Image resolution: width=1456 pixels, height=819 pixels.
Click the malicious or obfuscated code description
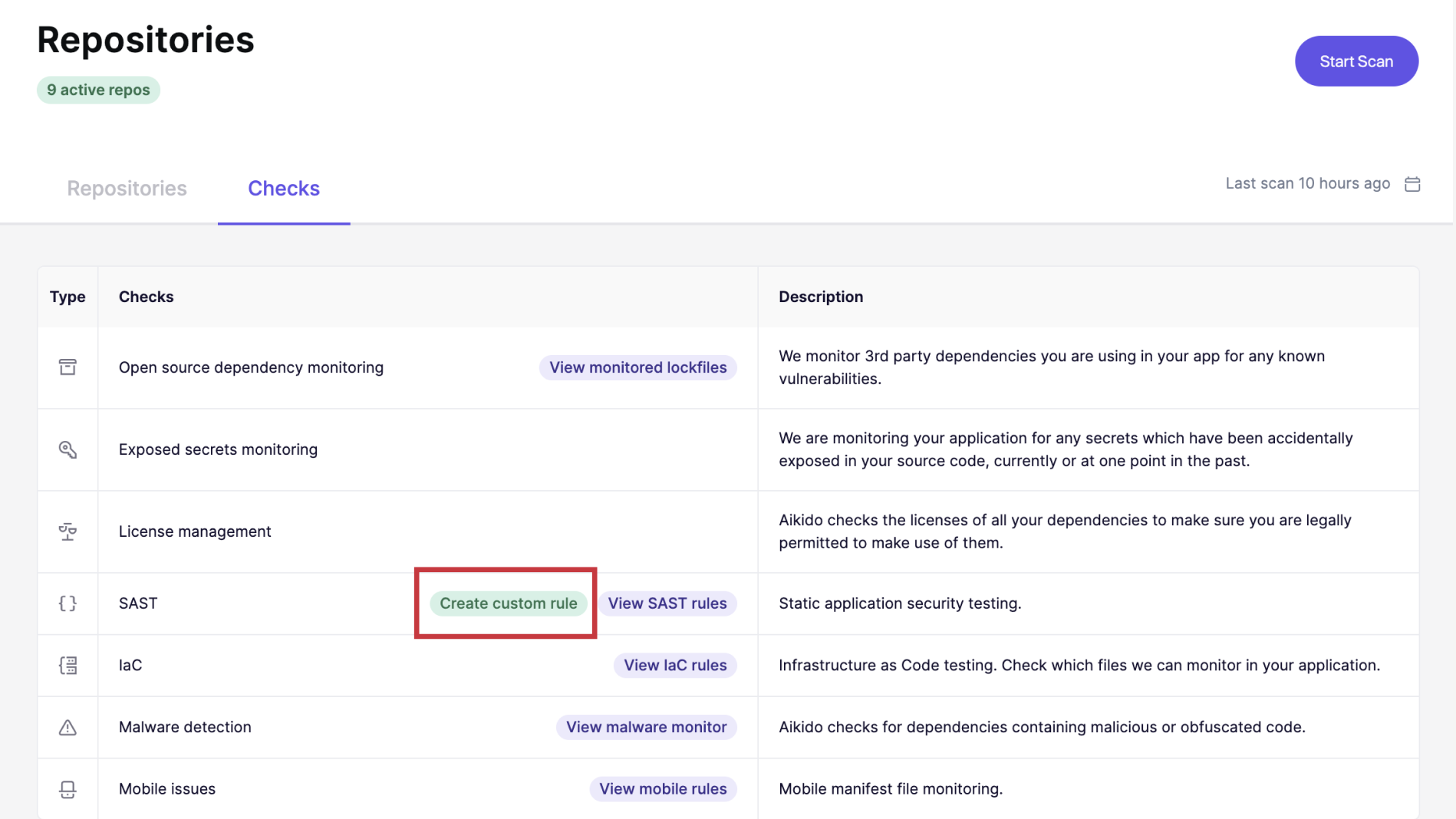click(x=1042, y=727)
